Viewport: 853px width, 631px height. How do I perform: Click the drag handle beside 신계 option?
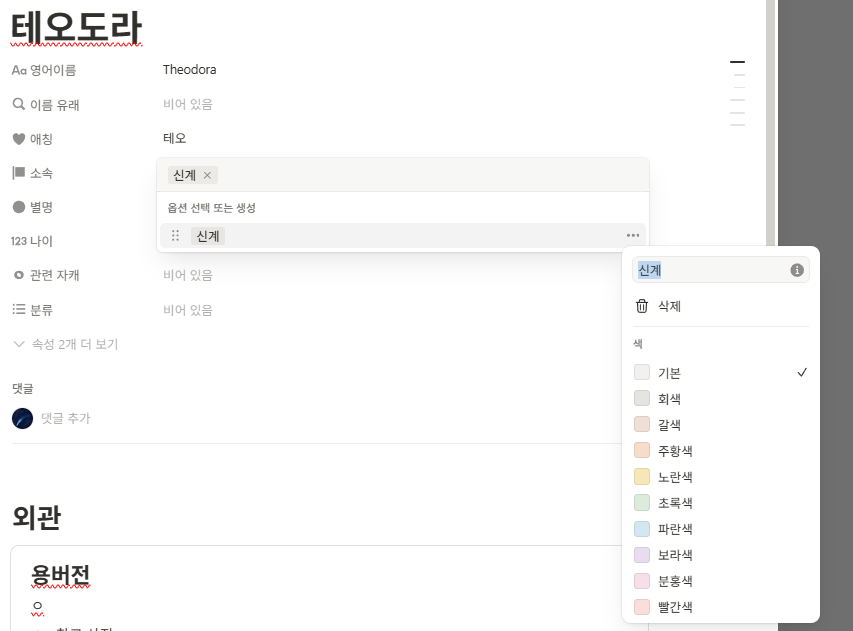175,236
